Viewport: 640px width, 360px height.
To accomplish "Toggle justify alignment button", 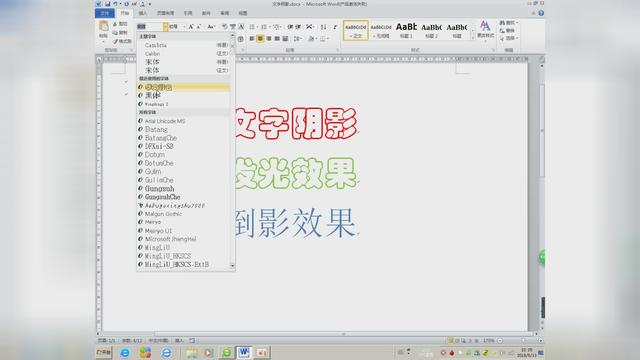I will (277, 38).
